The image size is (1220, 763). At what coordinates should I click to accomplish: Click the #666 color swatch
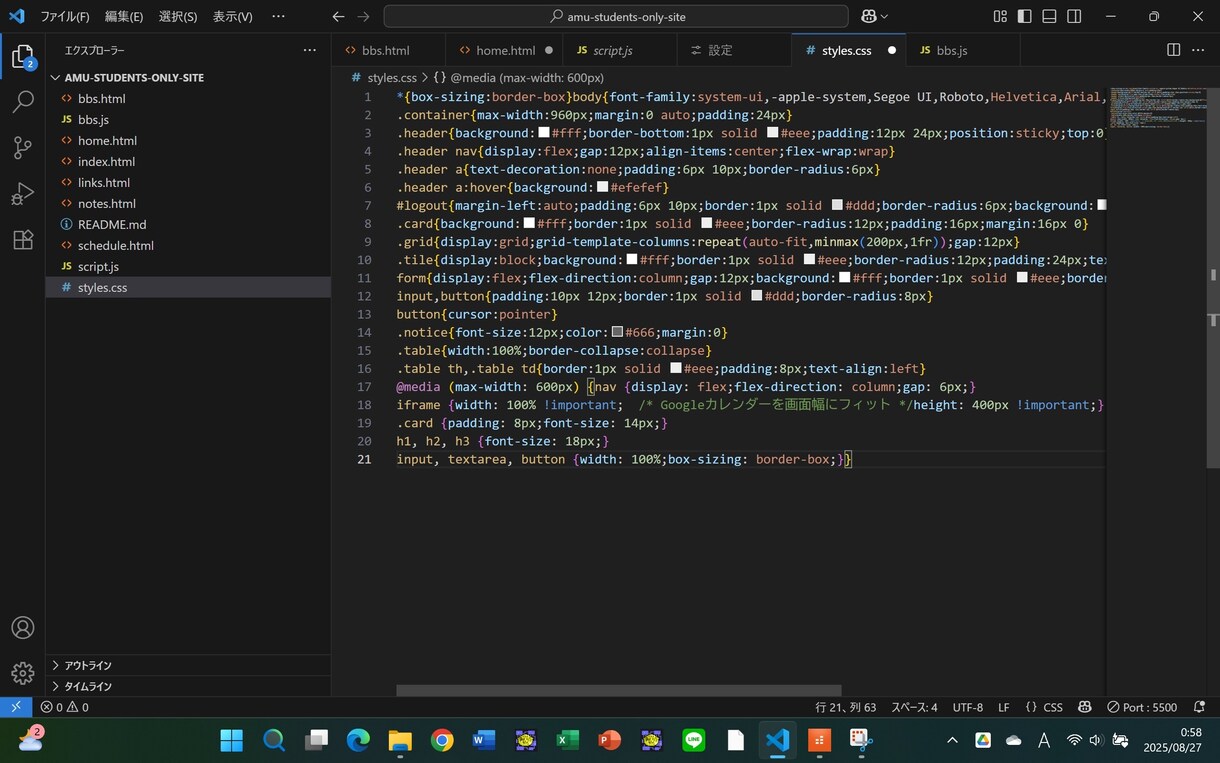[617, 332]
